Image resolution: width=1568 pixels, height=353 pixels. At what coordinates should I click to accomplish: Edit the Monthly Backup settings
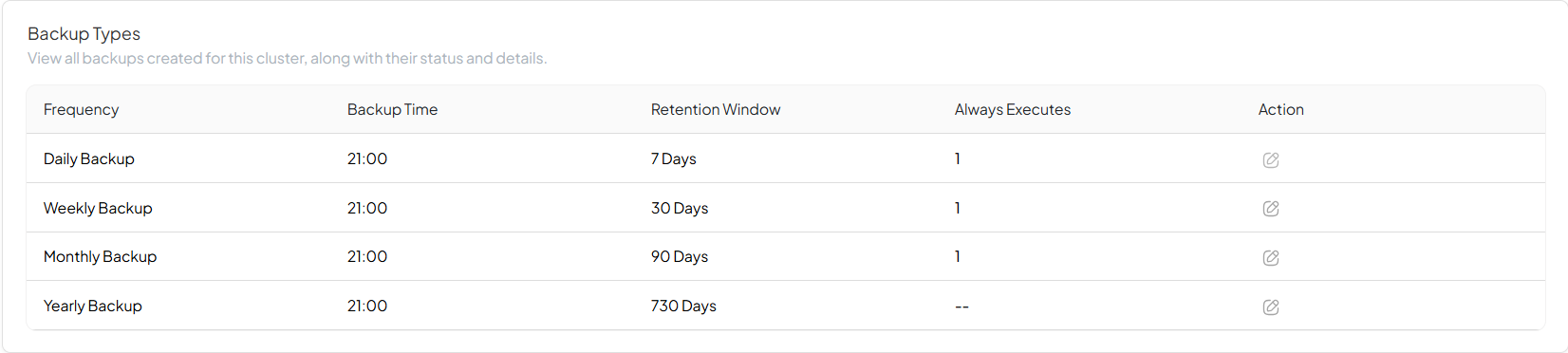[1270, 257]
